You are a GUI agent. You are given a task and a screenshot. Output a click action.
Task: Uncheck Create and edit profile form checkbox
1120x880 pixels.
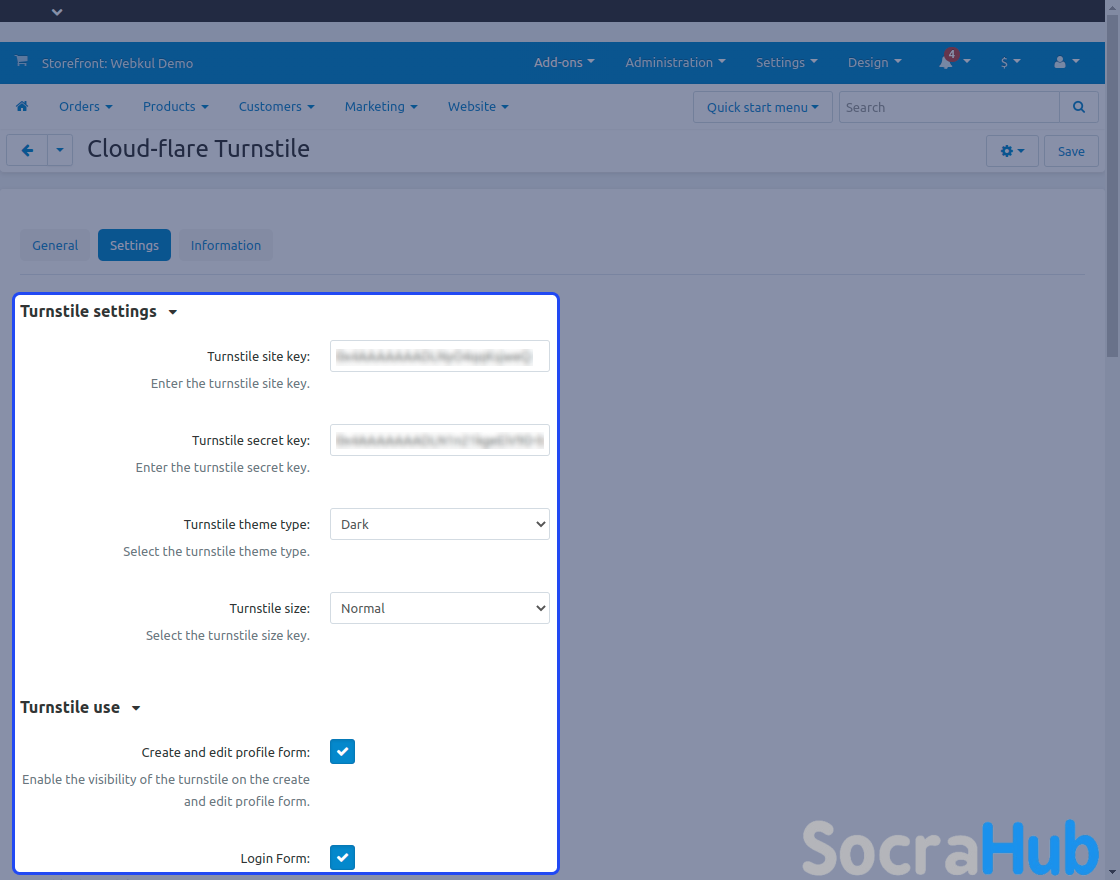coord(342,751)
